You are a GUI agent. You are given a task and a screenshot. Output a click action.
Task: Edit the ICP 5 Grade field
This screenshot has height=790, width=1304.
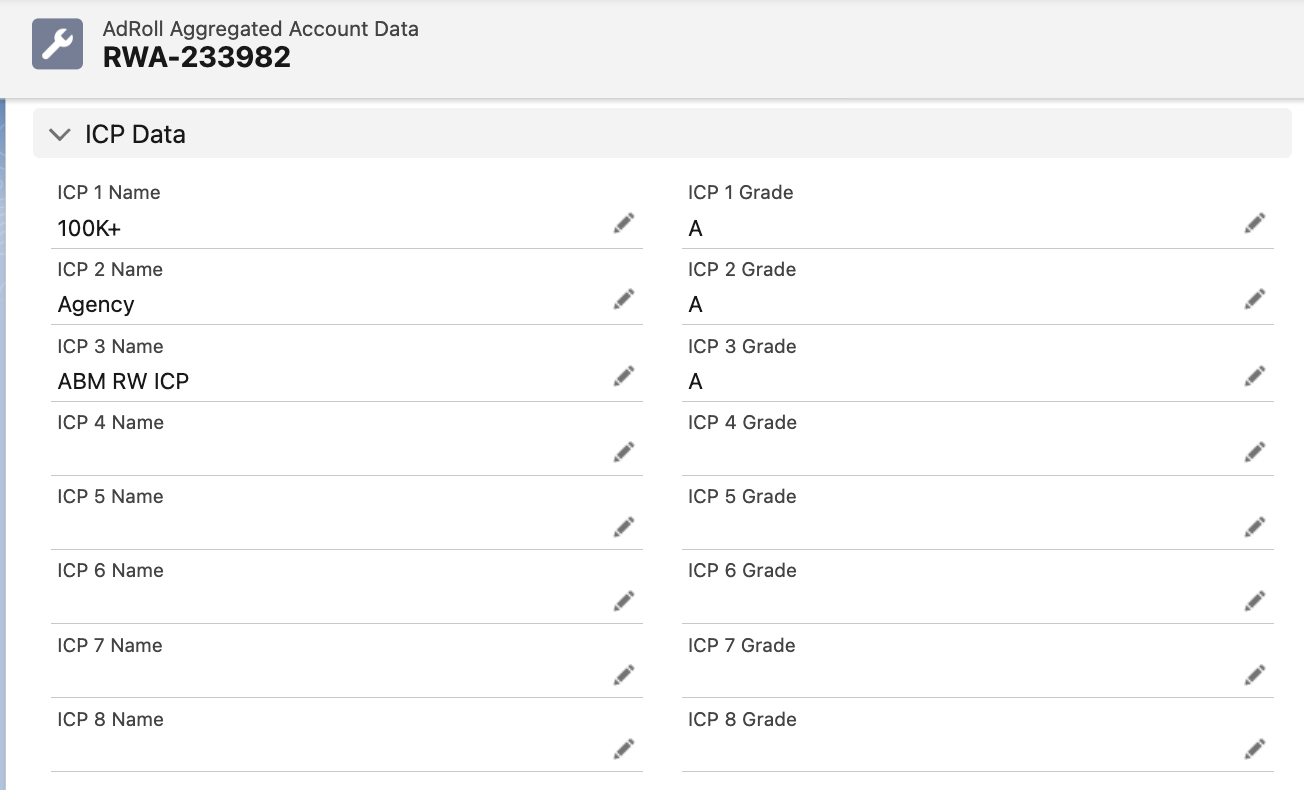pos(1254,526)
